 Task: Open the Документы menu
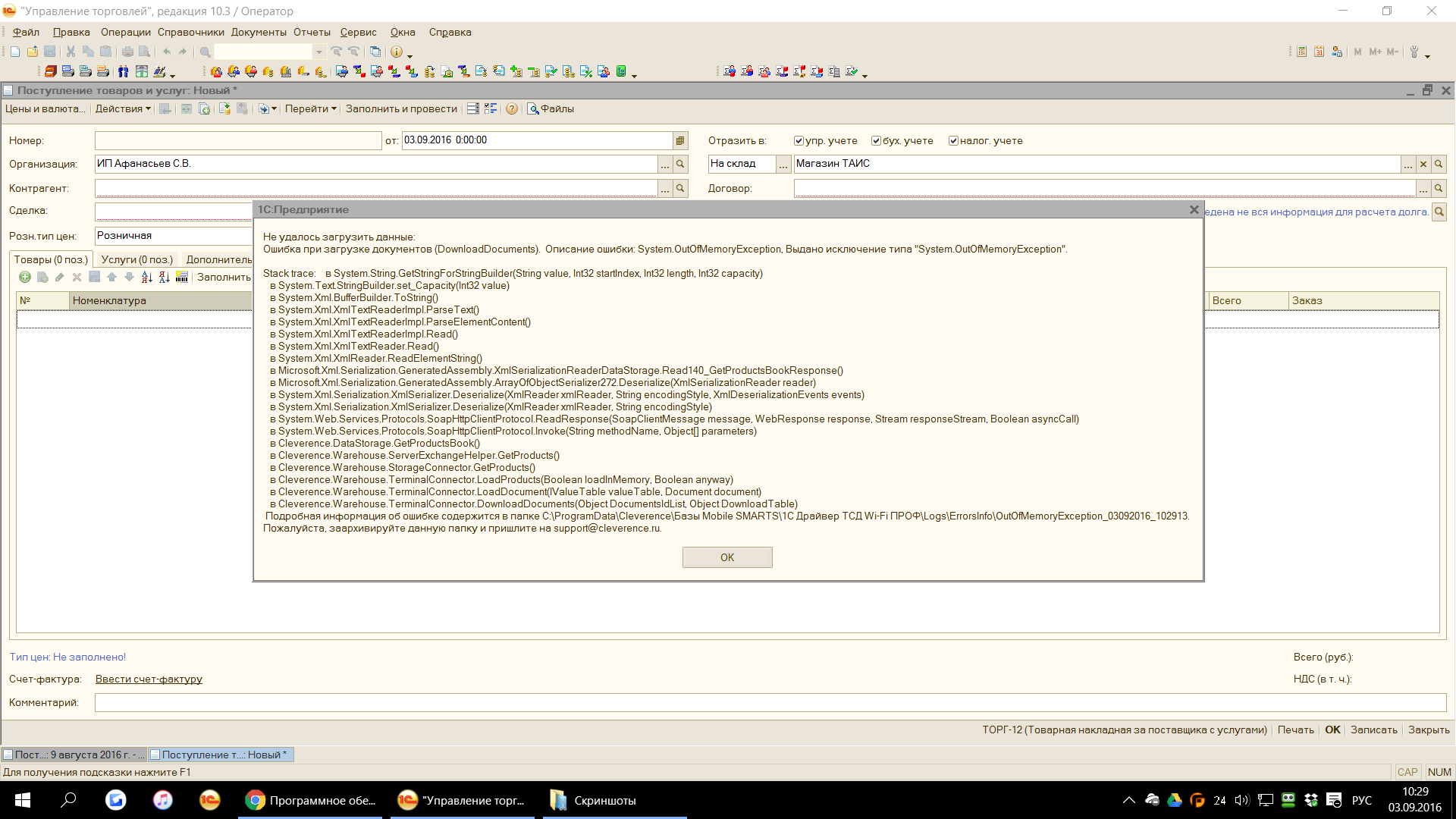(x=259, y=32)
